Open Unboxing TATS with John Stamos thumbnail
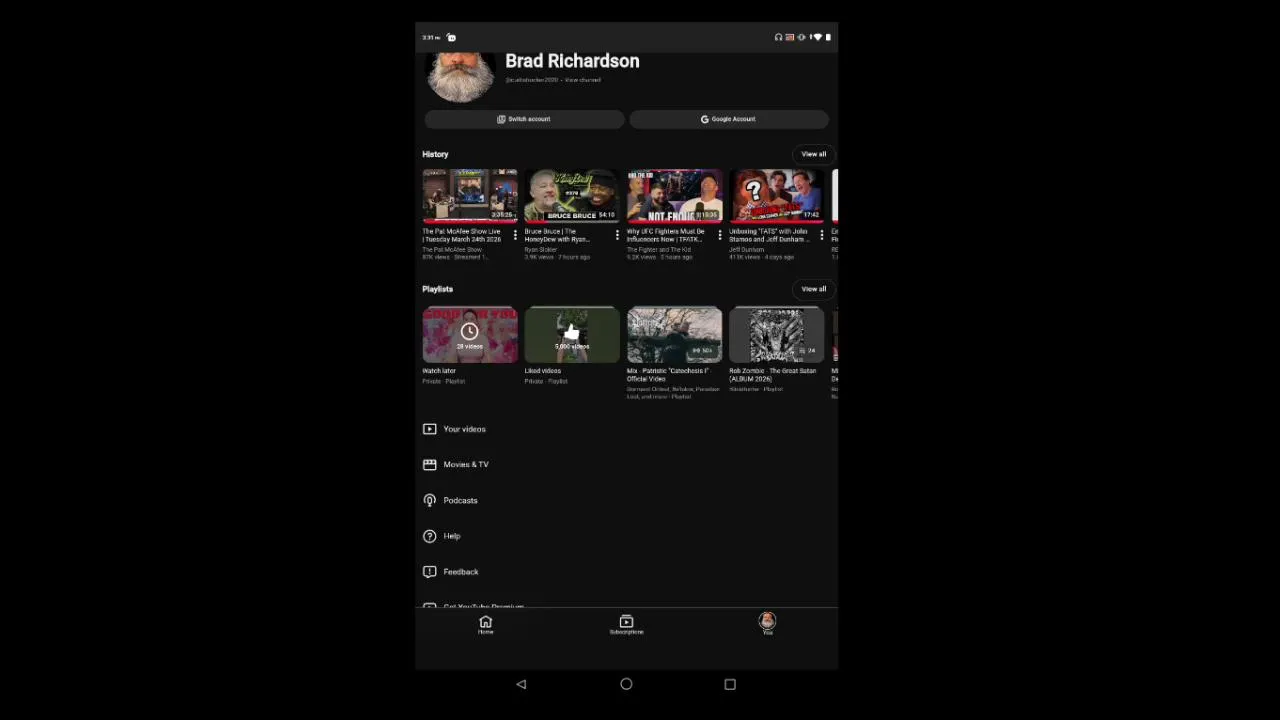Viewport: 1280px width, 720px height. pyautogui.click(x=777, y=196)
